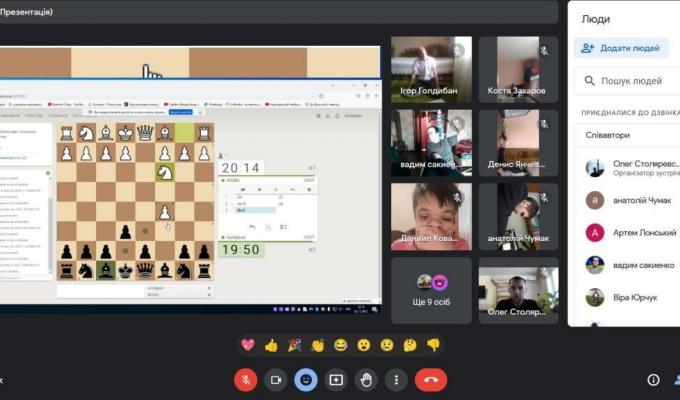Send the thumbs down reaction
This screenshot has width=680, height=400.
pos(433,345)
